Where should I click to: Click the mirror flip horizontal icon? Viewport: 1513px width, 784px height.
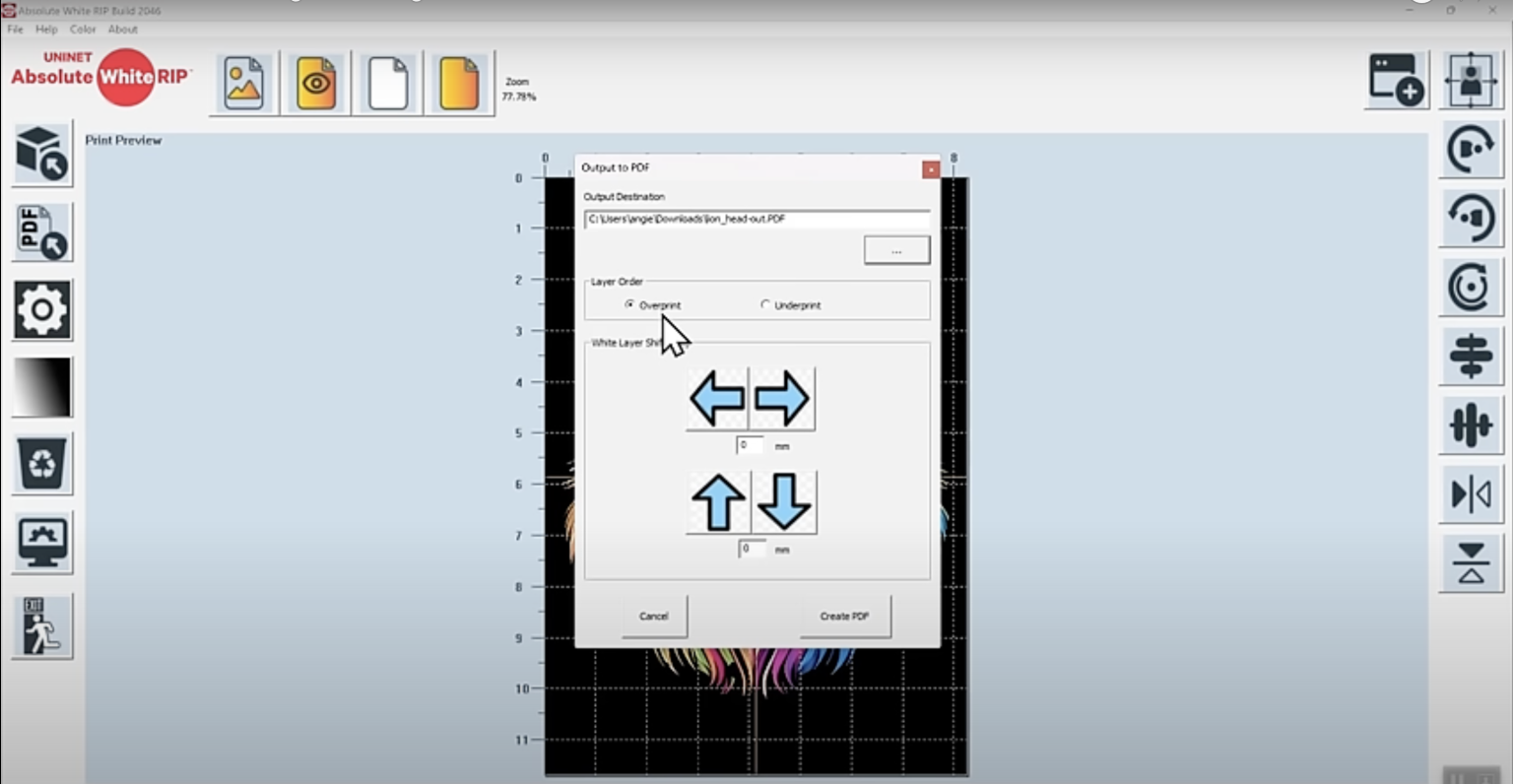coord(1471,494)
